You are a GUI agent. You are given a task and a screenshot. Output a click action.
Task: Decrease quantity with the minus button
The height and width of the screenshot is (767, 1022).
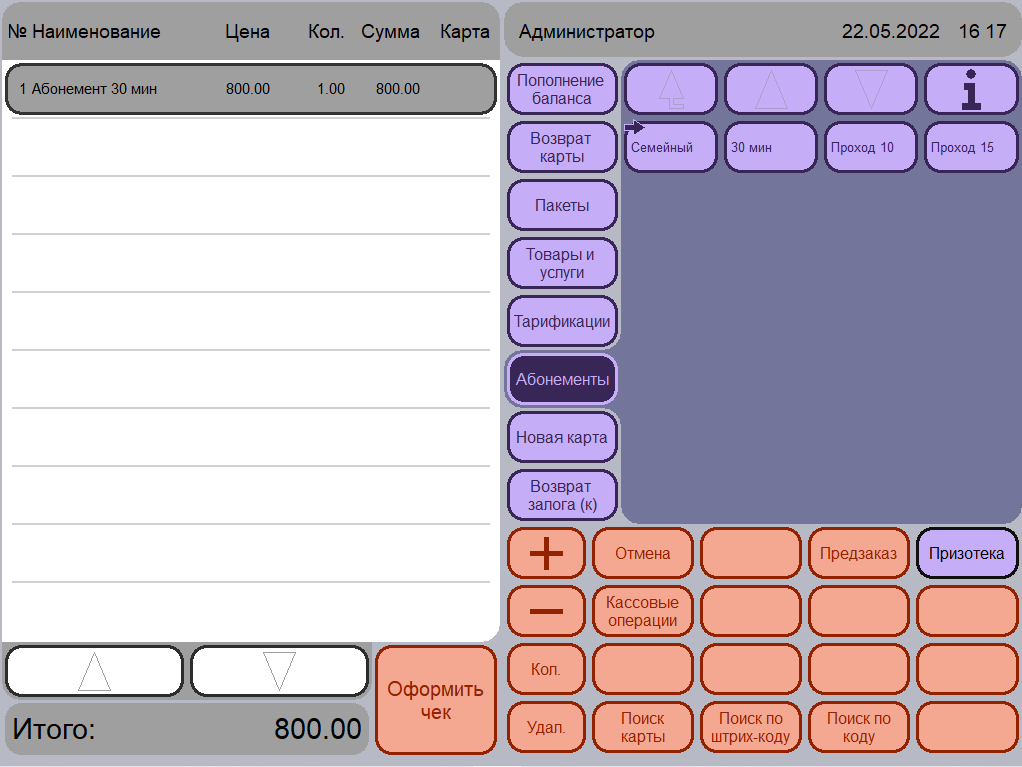click(546, 611)
